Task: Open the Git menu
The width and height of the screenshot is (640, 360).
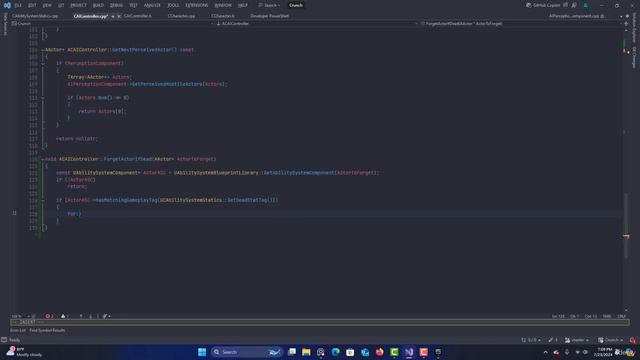Action: tap(61, 5)
